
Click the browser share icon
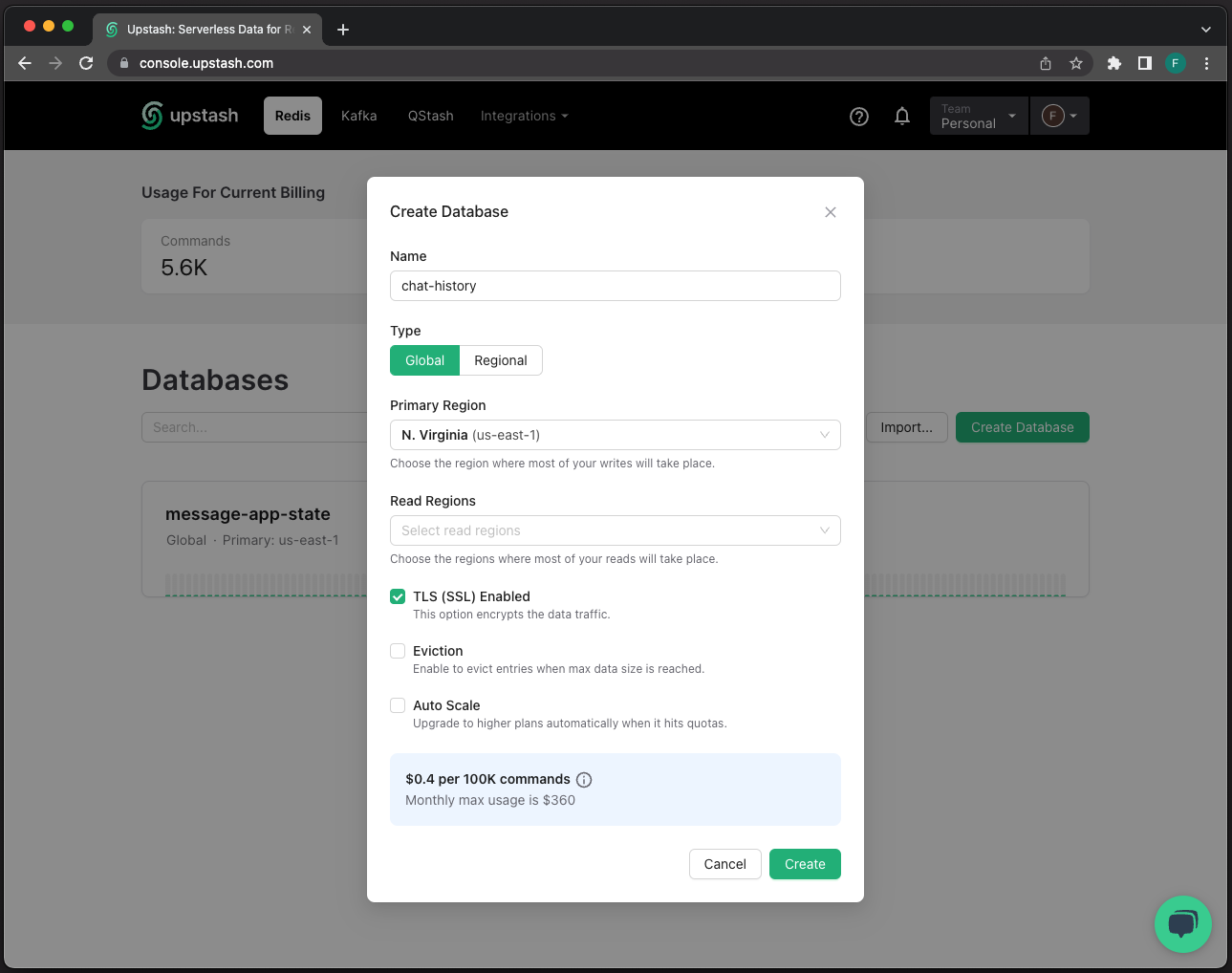coord(1045,63)
